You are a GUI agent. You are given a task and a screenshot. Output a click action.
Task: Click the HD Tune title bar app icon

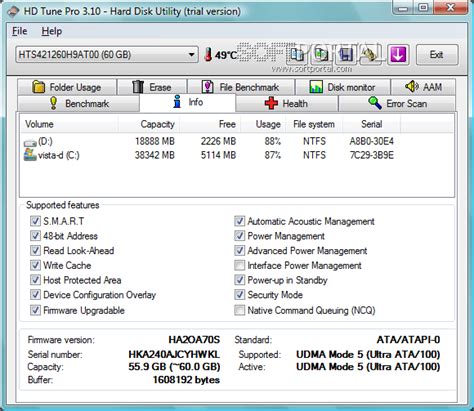(x=13, y=11)
